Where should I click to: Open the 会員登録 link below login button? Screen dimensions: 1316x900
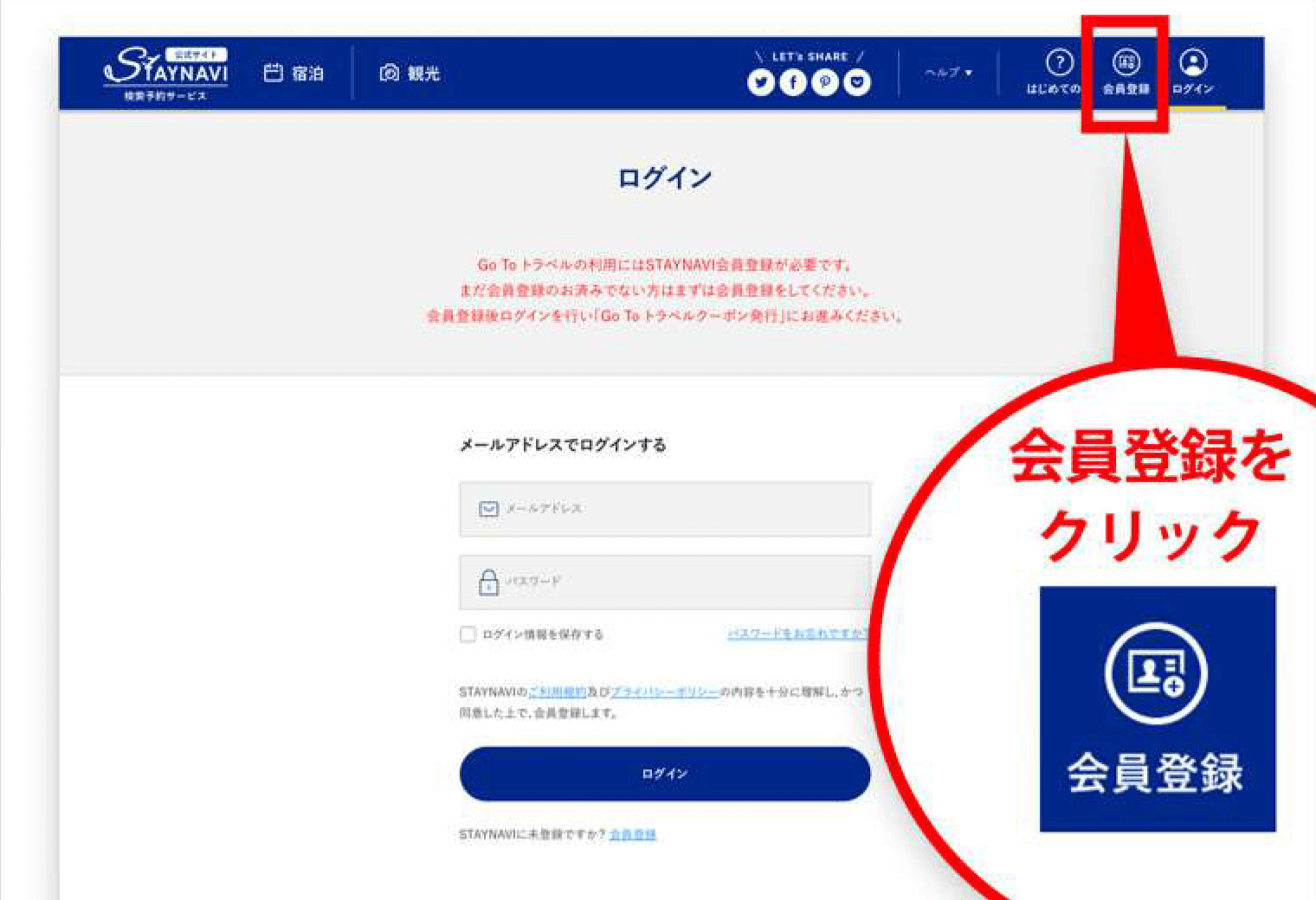(x=632, y=834)
